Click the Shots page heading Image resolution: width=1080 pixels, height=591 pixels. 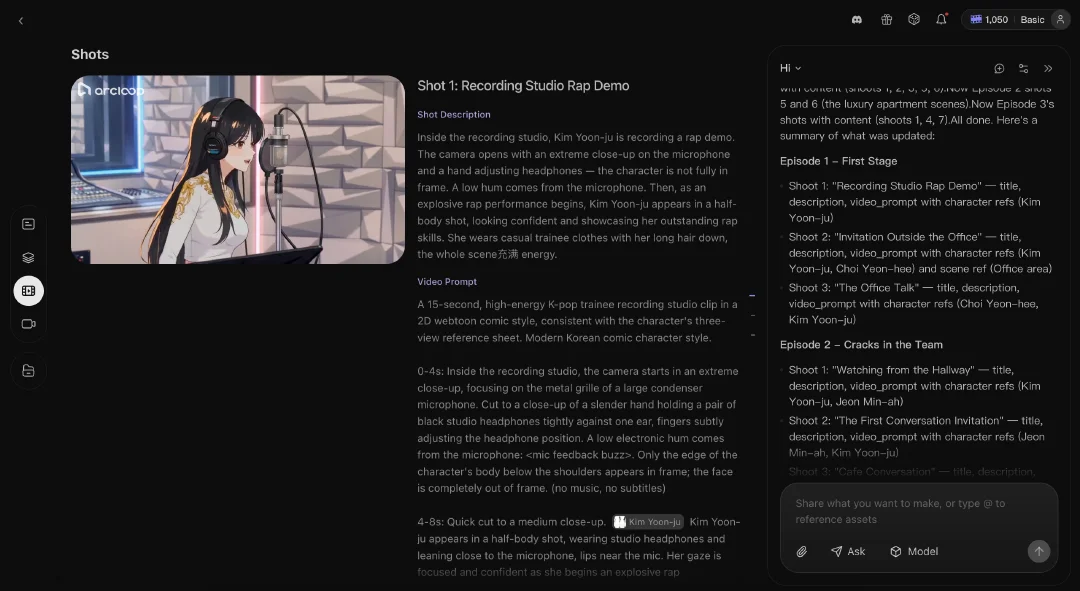[x=90, y=54]
